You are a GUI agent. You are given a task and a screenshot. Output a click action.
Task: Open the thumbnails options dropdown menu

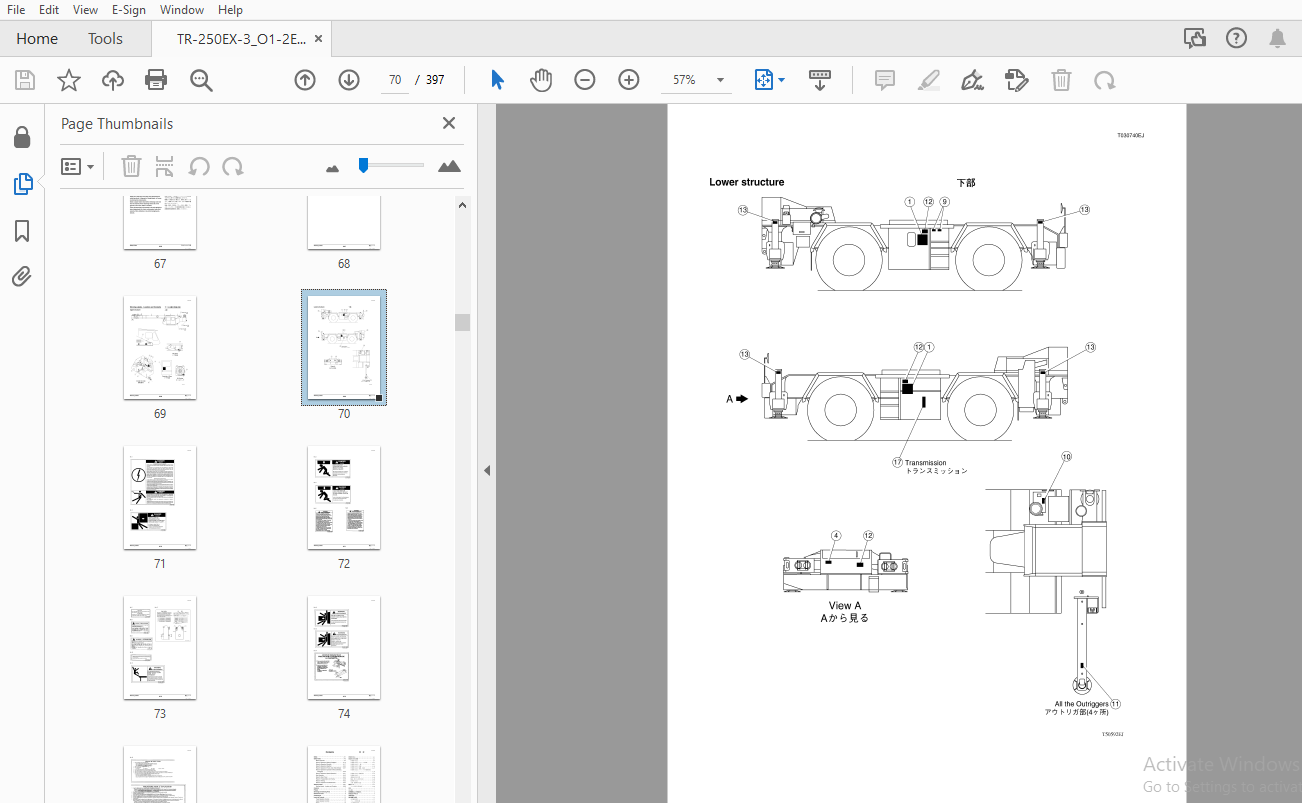[x=78, y=166]
